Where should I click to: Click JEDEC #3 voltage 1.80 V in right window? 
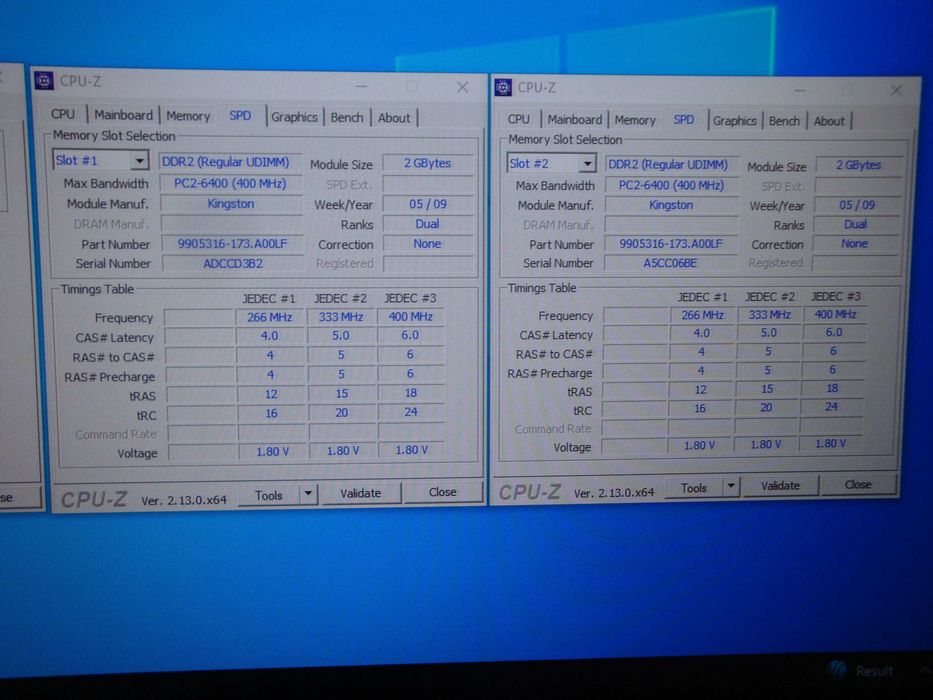[x=831, y=443]
